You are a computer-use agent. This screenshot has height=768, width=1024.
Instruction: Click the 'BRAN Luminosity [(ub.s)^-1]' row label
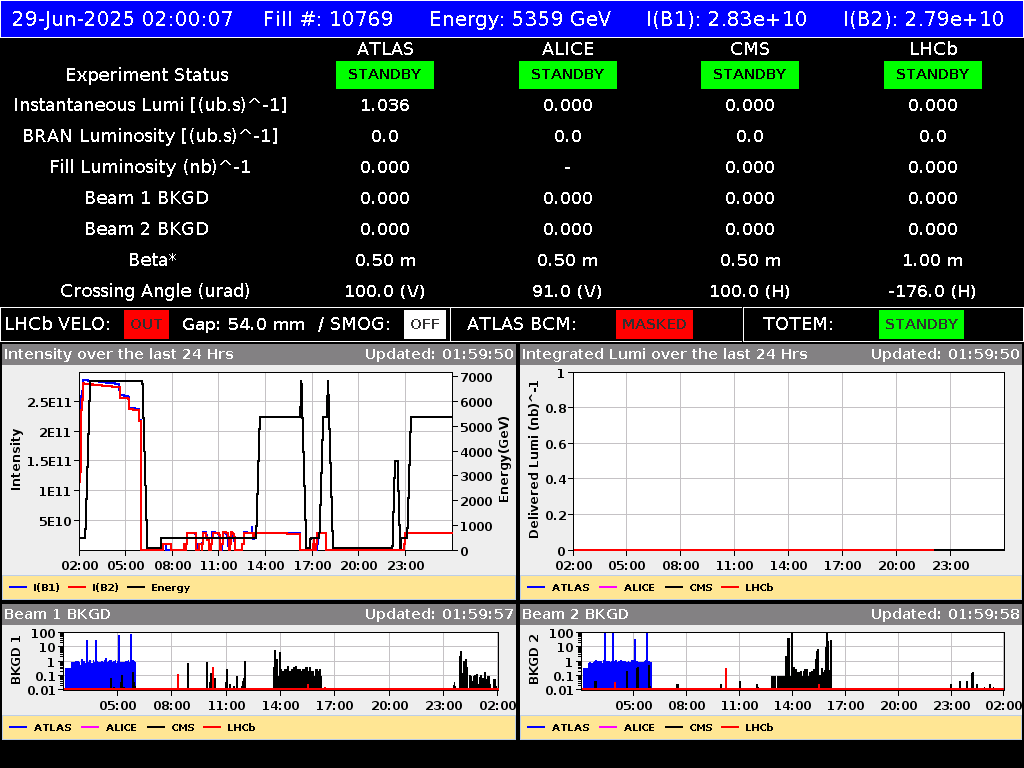[150, 136]
